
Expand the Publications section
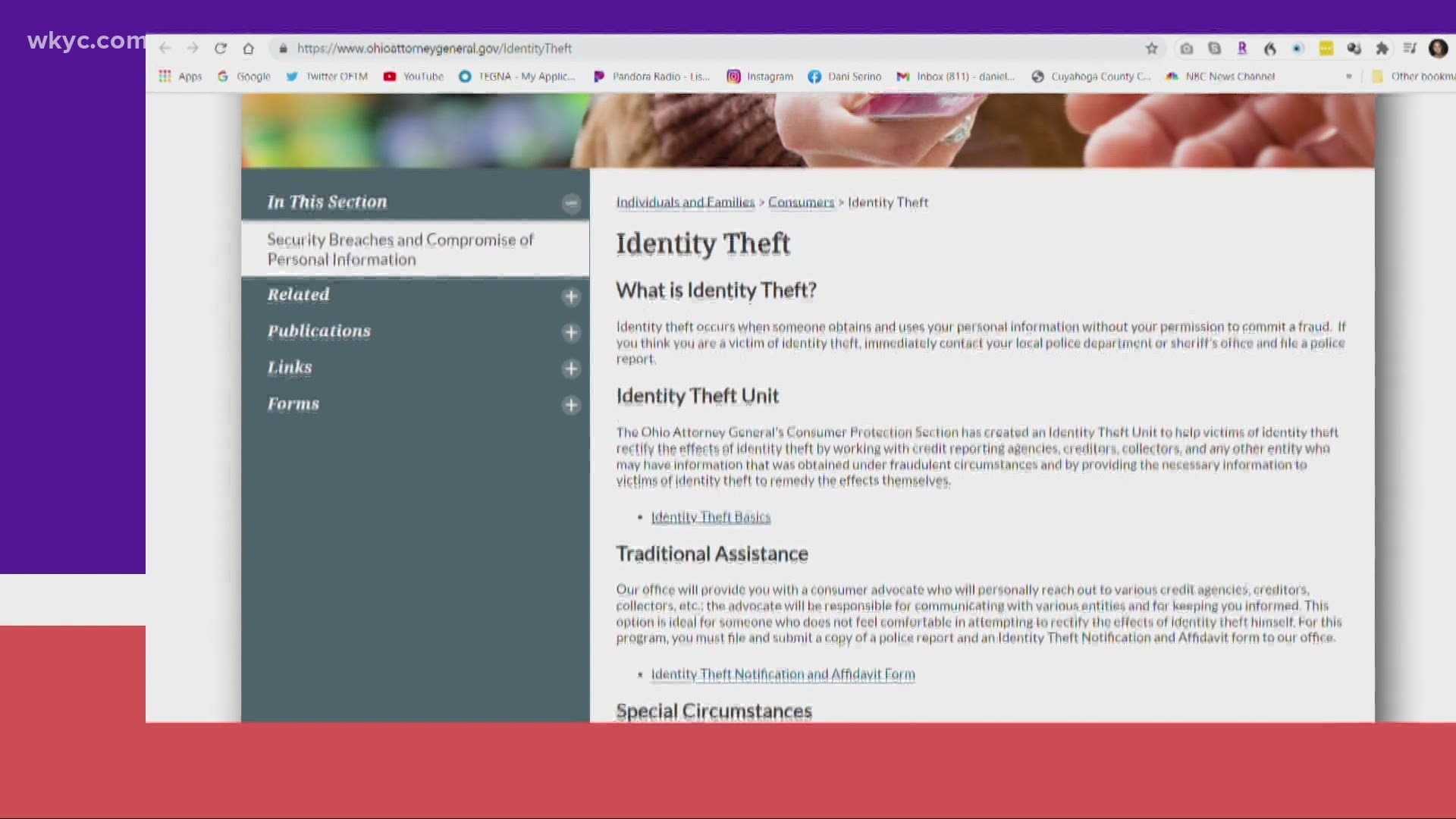point(571,333)
